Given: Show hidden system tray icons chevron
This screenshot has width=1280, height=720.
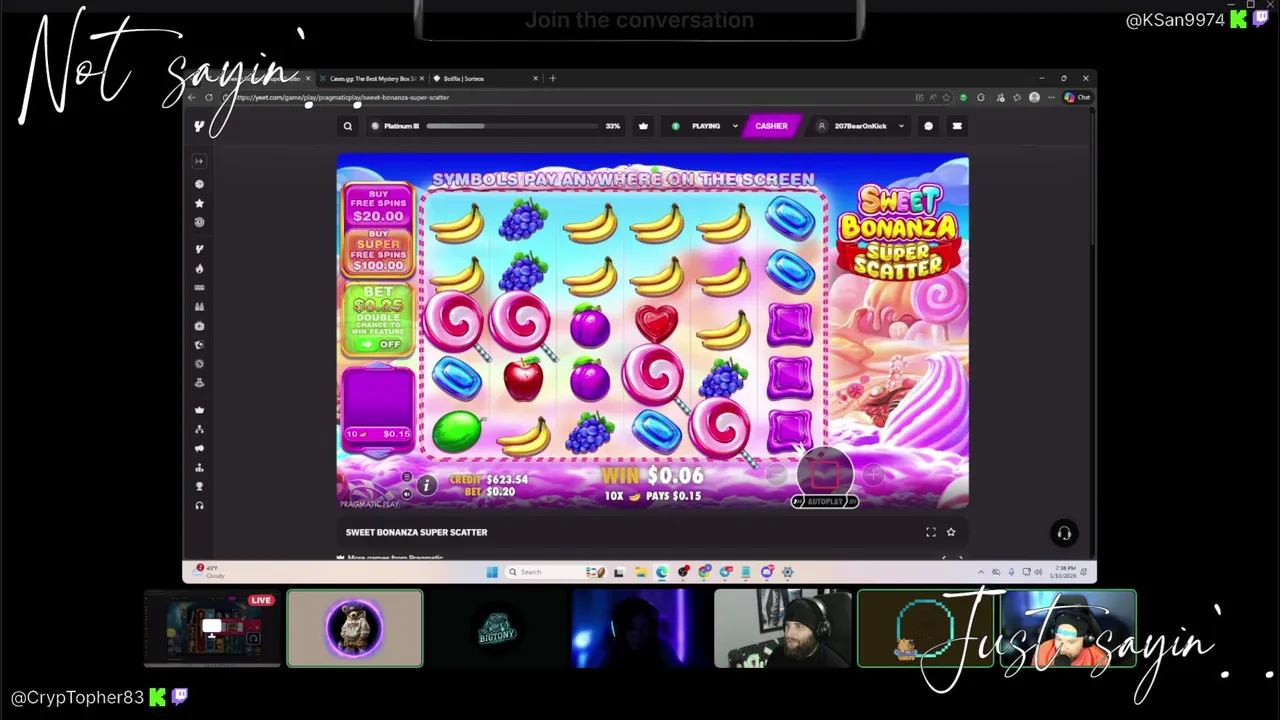Looking at the screenshot, I should 981,572.
